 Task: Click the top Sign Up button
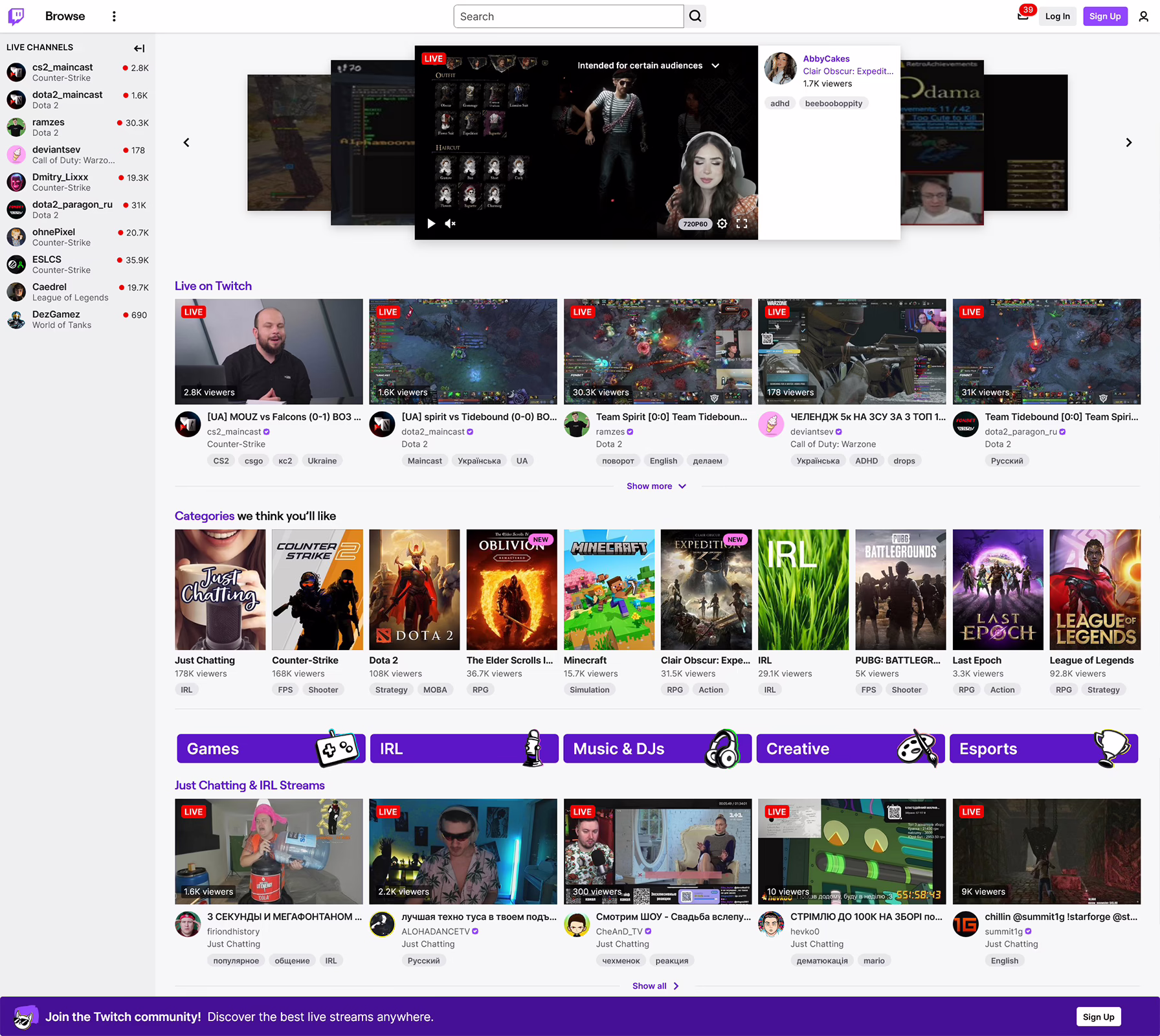coord(1104,16)
